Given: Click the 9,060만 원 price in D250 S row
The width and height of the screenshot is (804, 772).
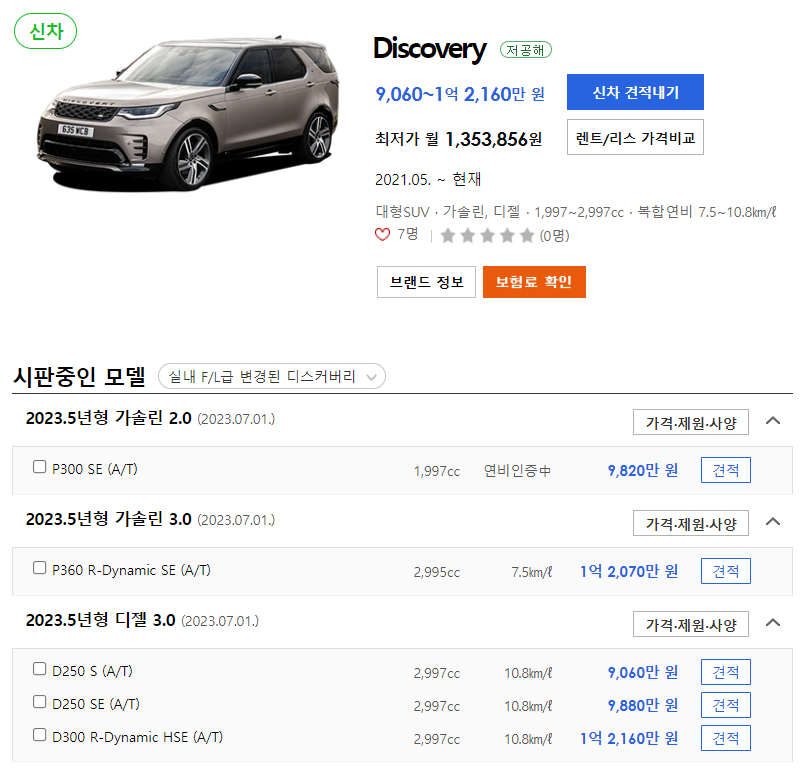Looking at the screenshot, I should pyautogui.click(x=643, y=672).
